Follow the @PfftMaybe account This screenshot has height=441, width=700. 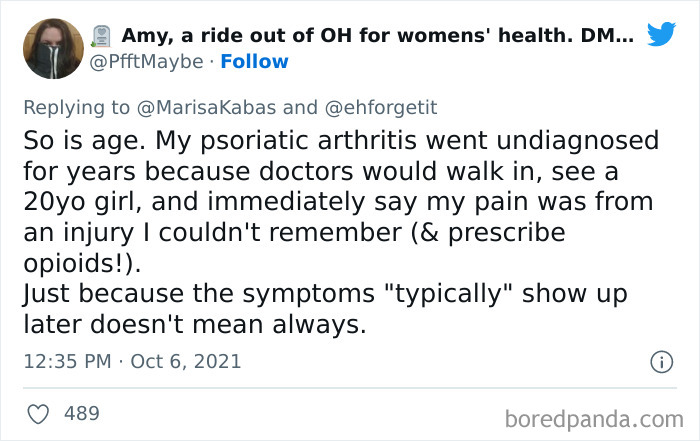254,62
